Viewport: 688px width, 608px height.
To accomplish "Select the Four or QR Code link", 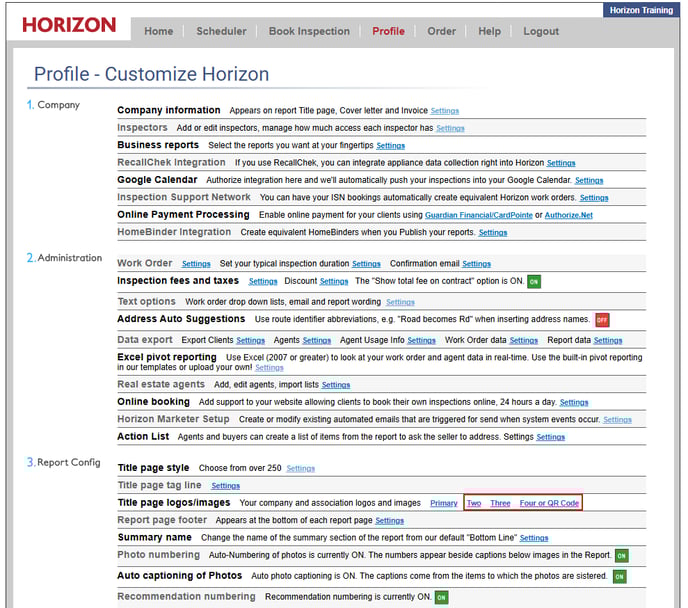I will (549, 503).
